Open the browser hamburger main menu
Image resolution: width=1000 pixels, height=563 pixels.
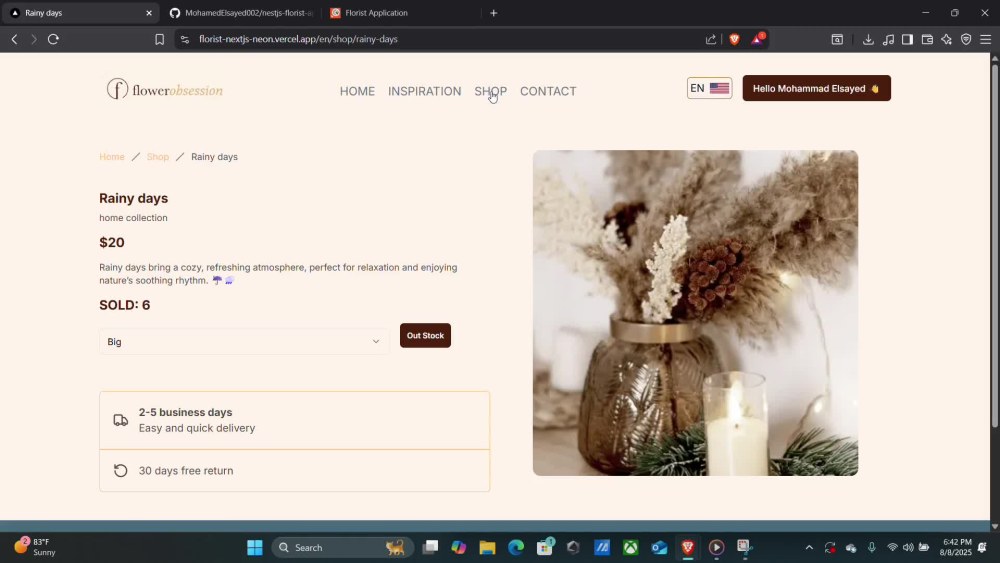click(985, 40)
